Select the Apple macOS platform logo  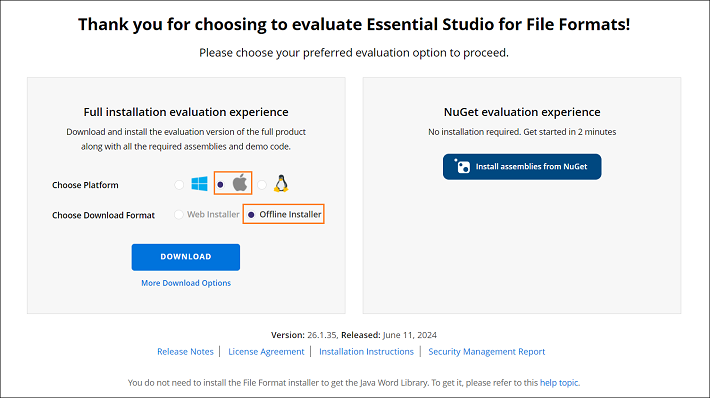[240, 183]
